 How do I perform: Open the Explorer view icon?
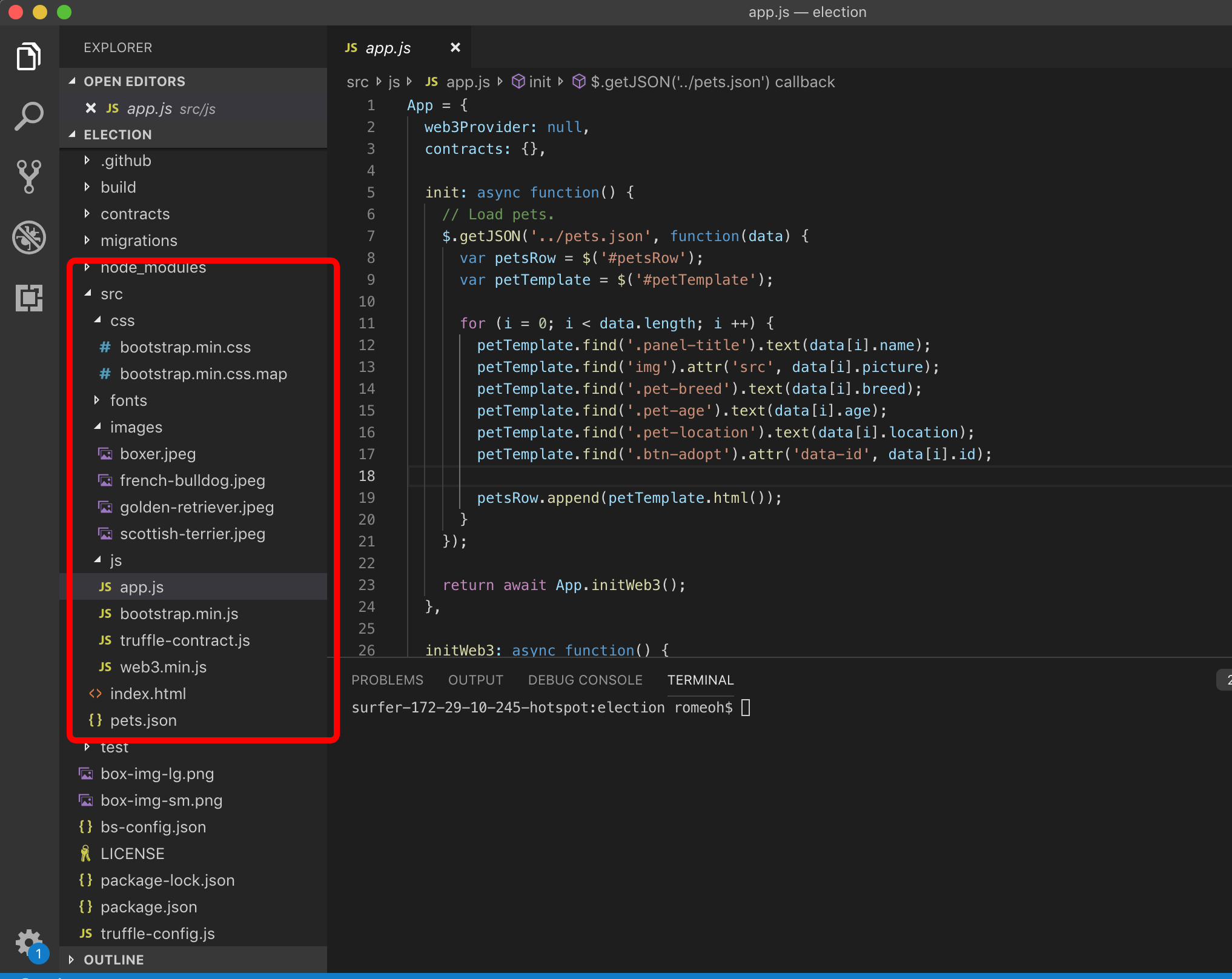tap(28, 56)
